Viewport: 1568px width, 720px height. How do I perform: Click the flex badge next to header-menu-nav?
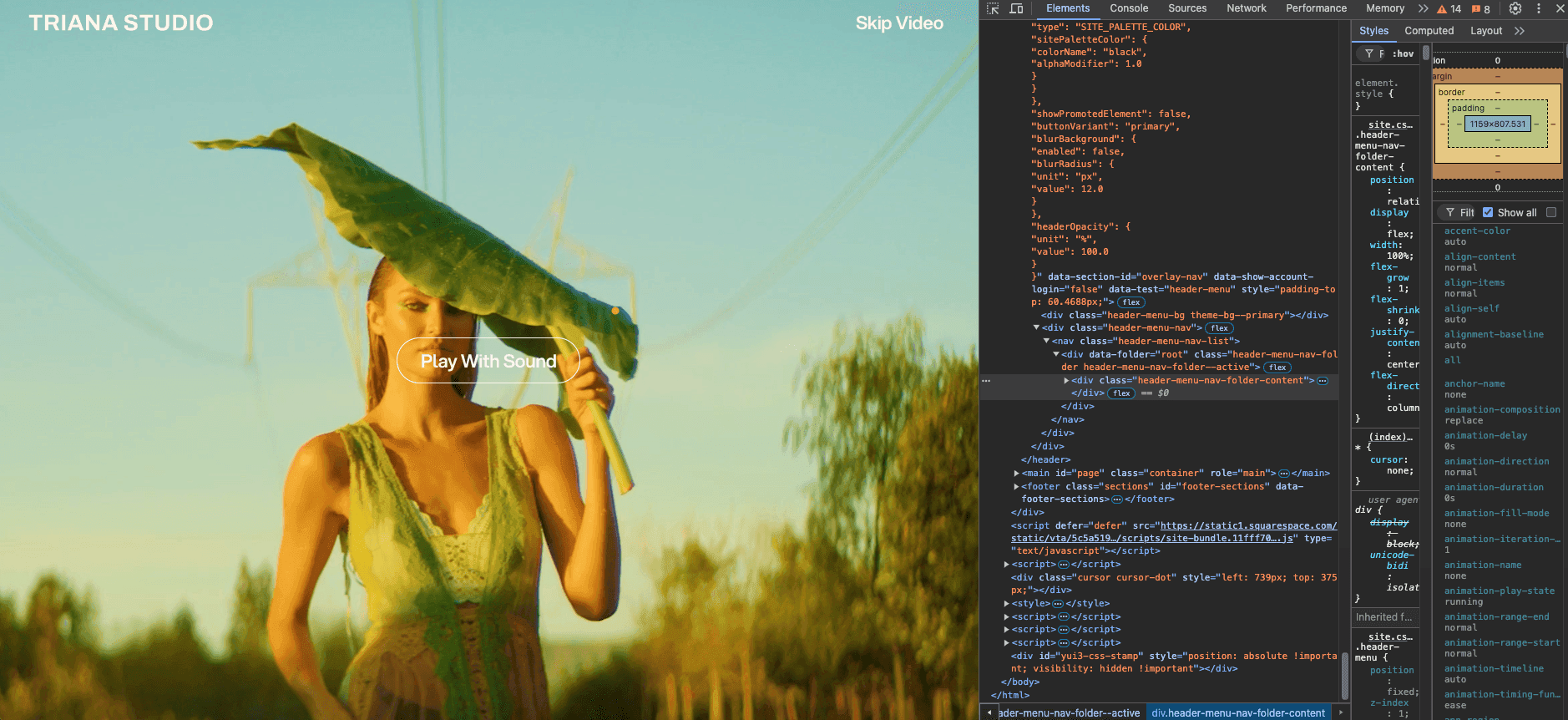[x=1220, y=328]
